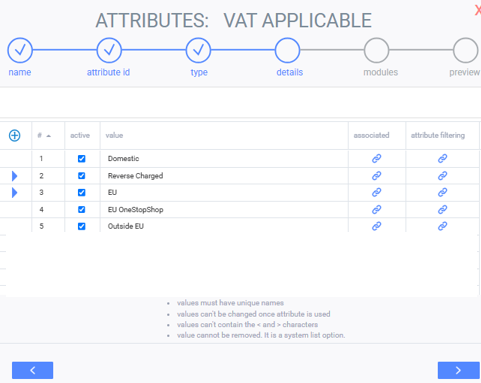Return to the type step
Image resolution: width=481 pixels, height=383 pixels.
pos(198,50)
